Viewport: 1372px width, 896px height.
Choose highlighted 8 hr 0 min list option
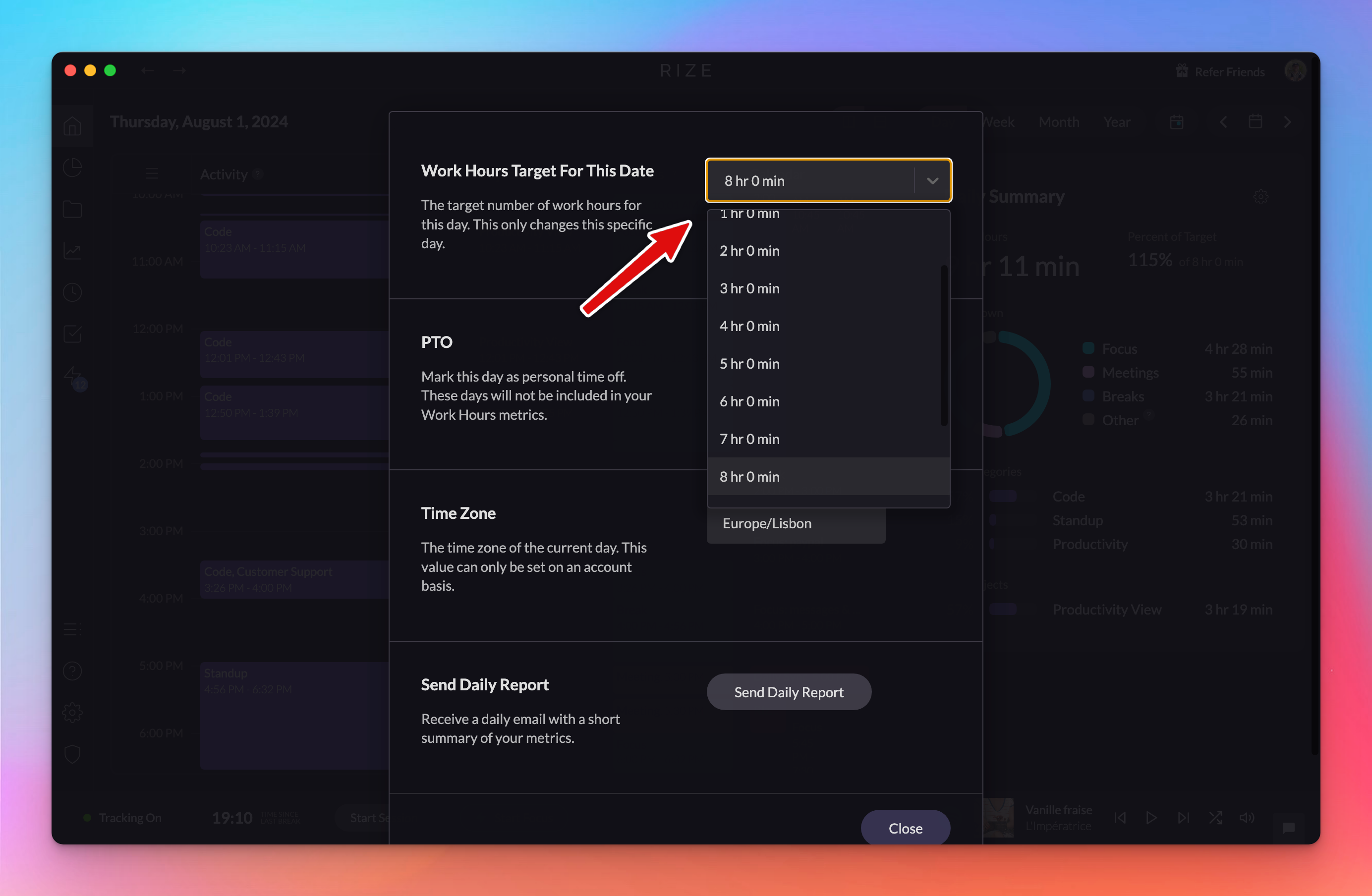[x=828, y=477]
